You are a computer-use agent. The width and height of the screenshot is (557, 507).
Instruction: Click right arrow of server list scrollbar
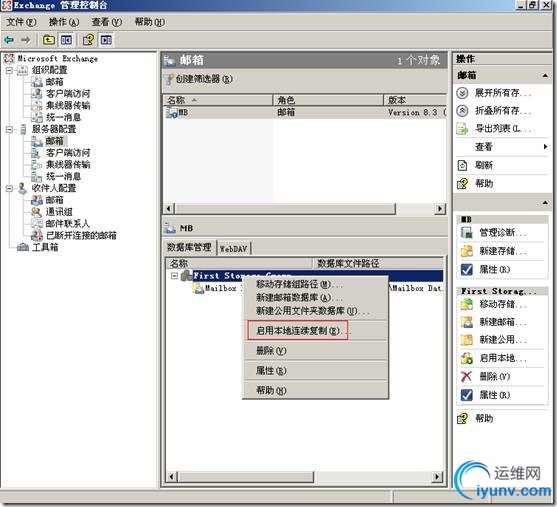click(440, 209)
